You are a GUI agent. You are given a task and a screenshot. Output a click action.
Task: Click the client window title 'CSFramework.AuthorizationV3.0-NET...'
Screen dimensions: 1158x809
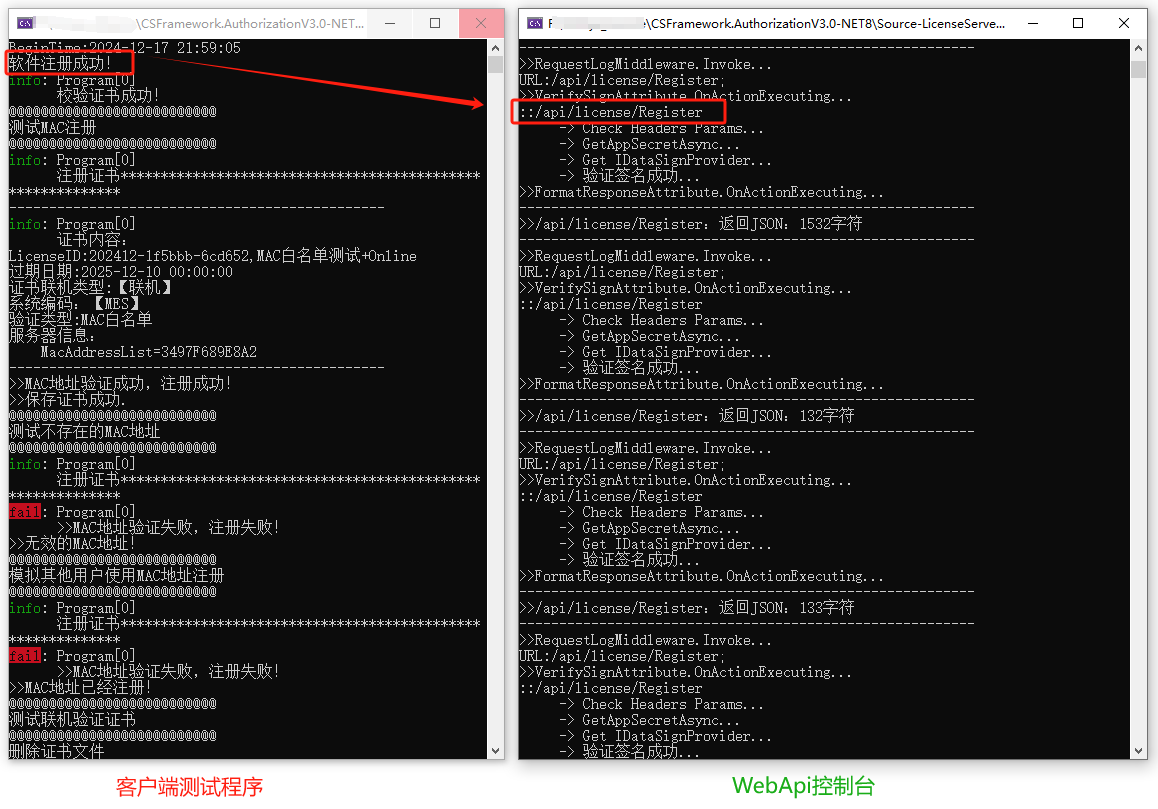click(x=252, y=23)
